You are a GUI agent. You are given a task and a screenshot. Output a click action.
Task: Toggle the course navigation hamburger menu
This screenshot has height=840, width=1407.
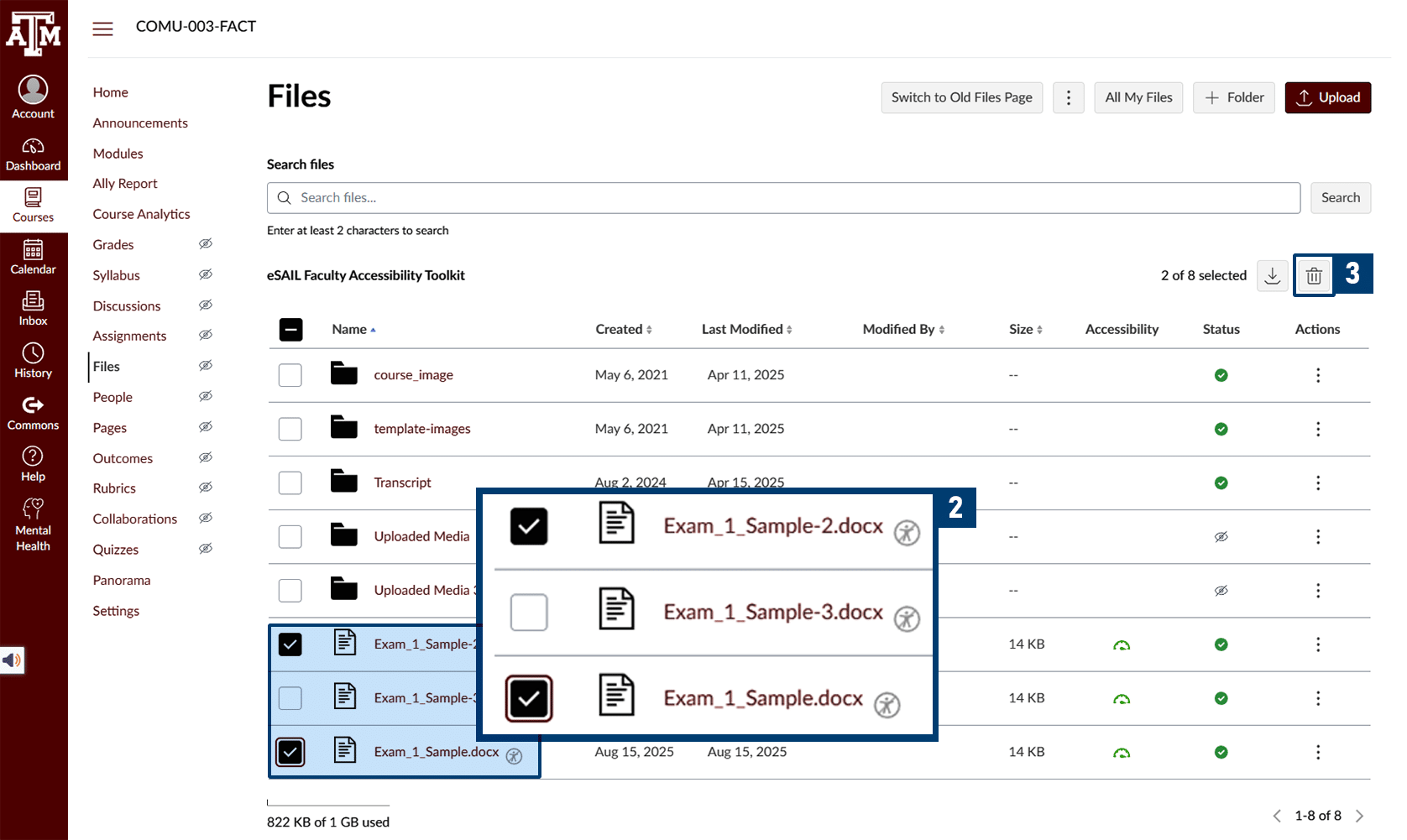(x=102, y=28)
